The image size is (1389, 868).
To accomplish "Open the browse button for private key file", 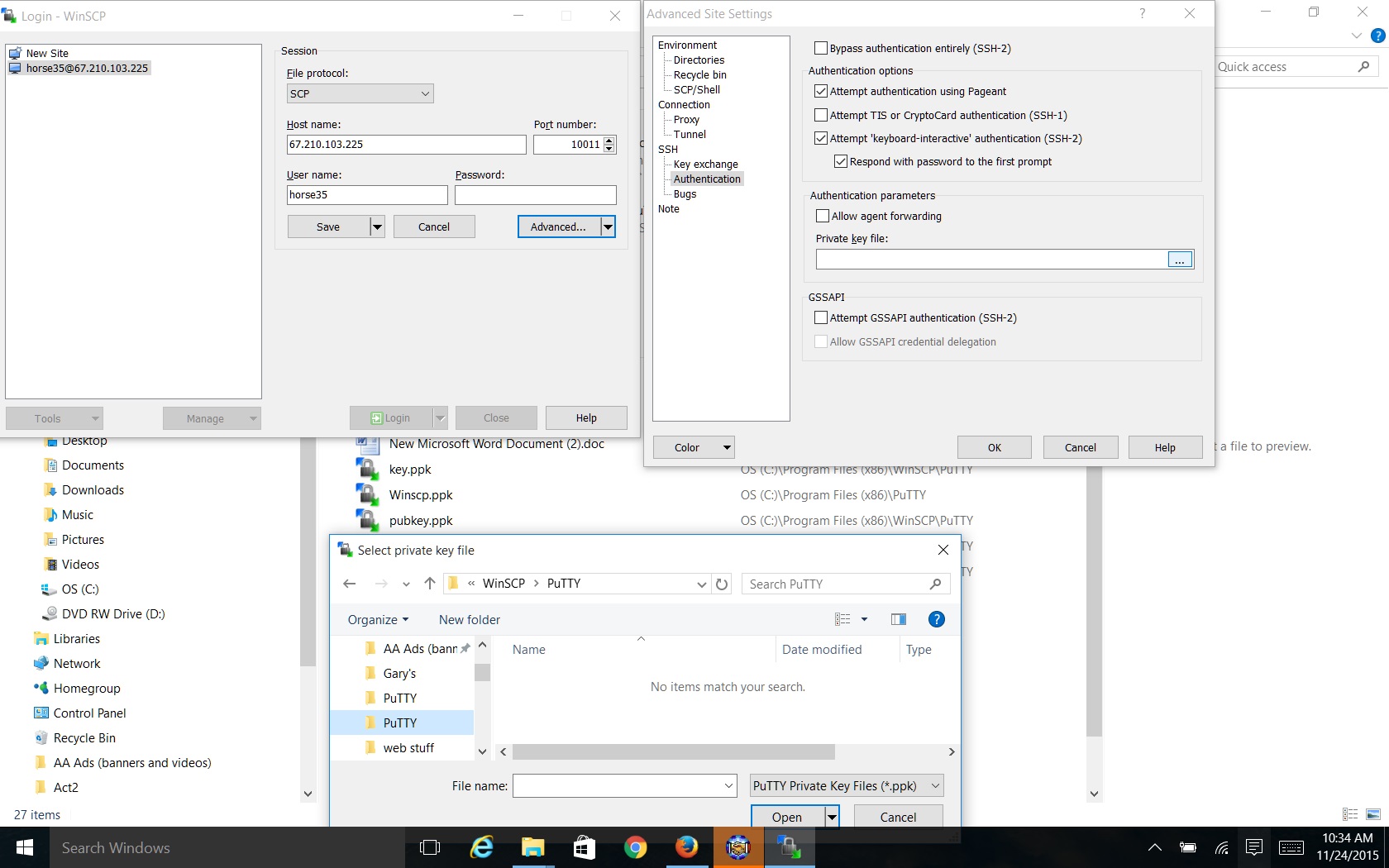I will pos(1179,259).
